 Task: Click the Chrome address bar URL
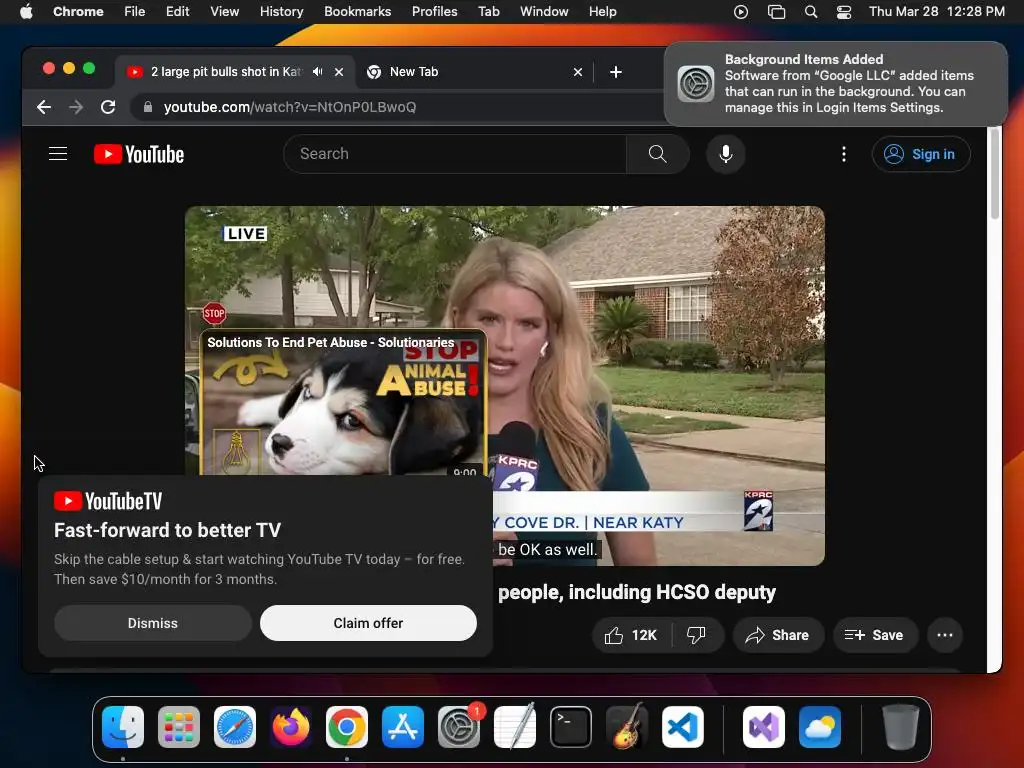coord(290,107)
